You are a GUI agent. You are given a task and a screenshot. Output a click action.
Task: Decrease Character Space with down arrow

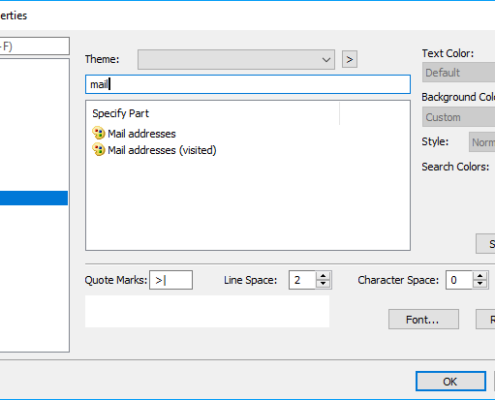(480, 284)
